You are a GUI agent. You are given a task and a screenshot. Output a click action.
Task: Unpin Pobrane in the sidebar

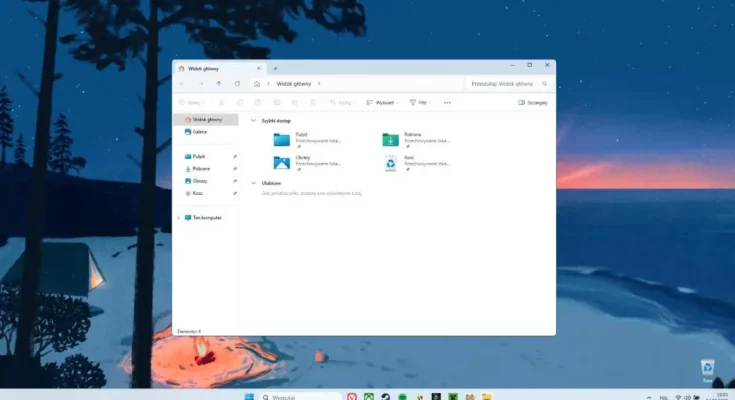pos(235,169)
